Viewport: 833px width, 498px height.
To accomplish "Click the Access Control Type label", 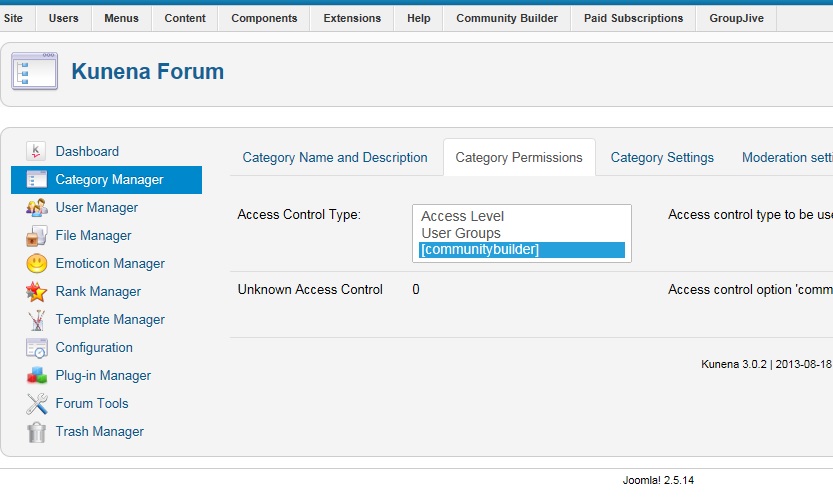I will (x=299, y=215).
